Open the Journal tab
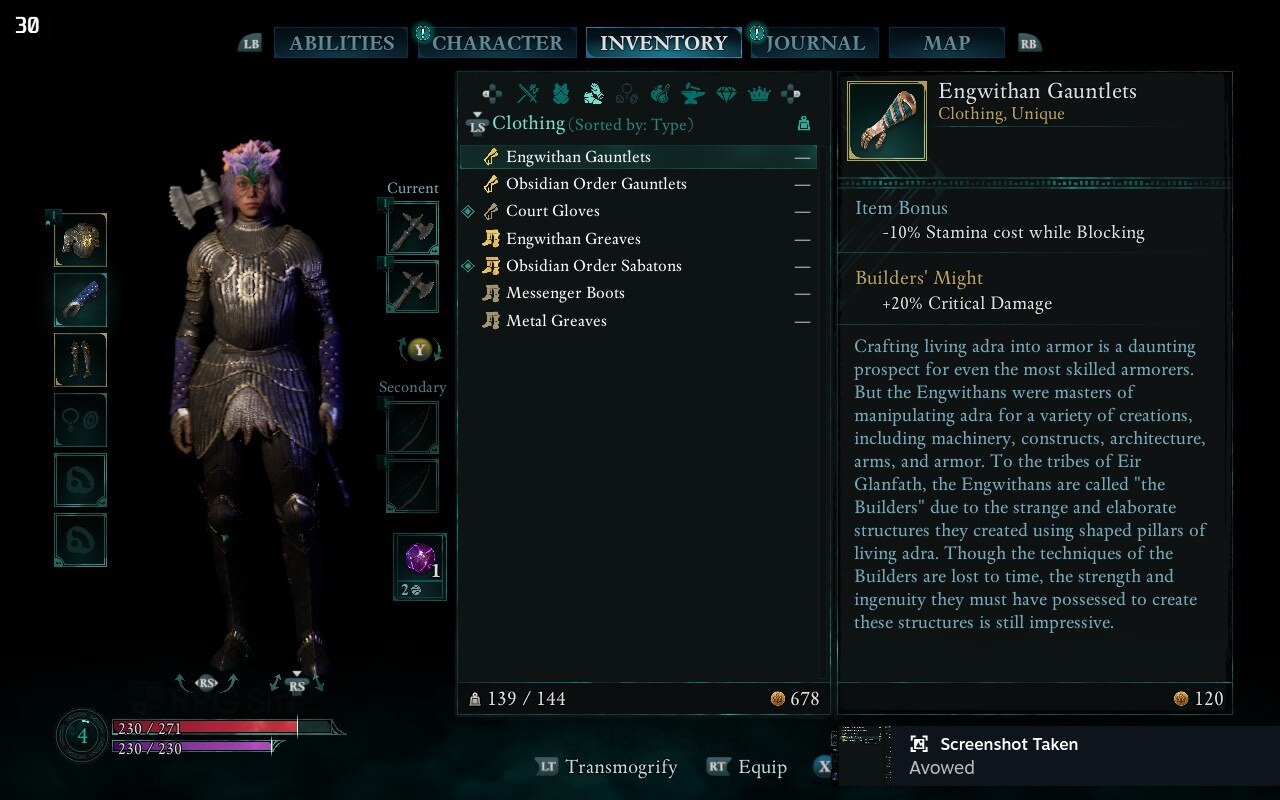This screenshot has height=800, width=1280. 815,43
